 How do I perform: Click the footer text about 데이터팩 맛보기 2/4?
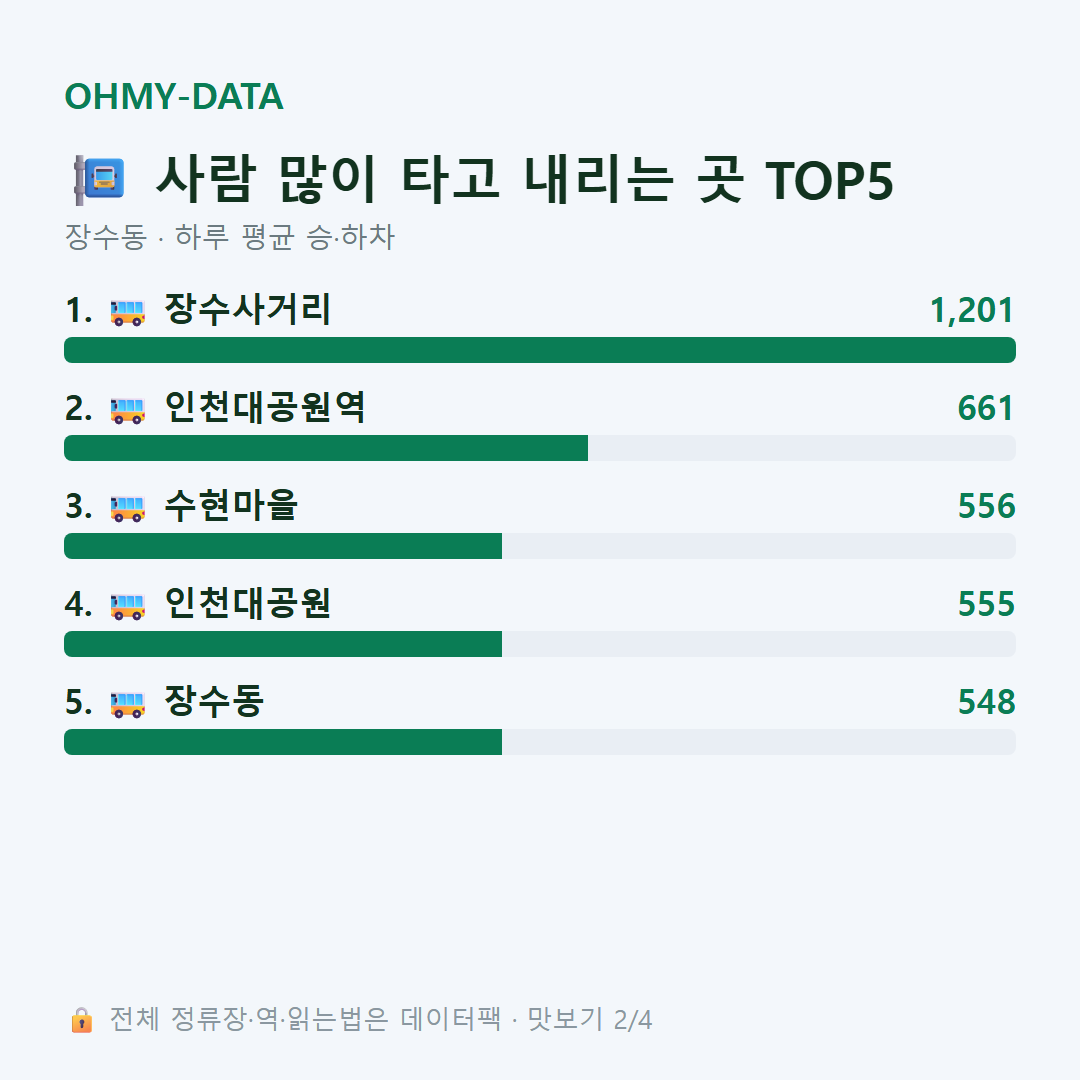pos(381,1019)
